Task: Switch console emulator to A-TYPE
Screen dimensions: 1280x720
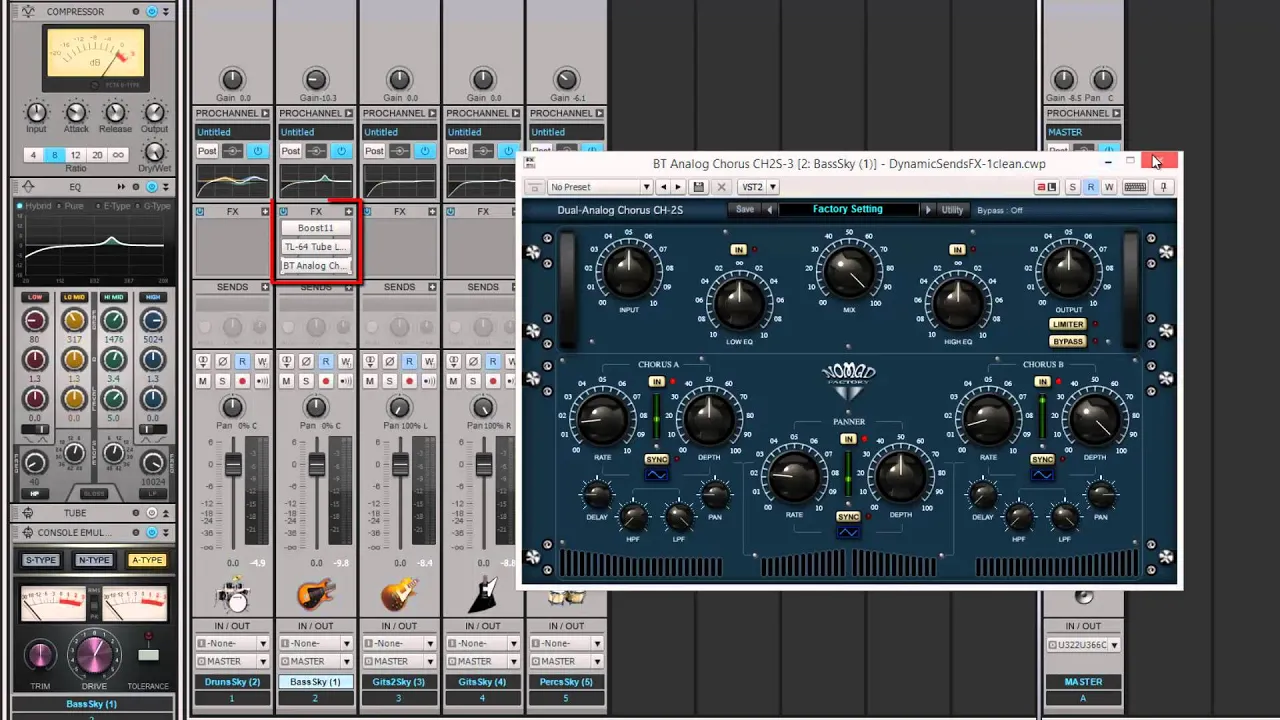Action: click(147, 560)
